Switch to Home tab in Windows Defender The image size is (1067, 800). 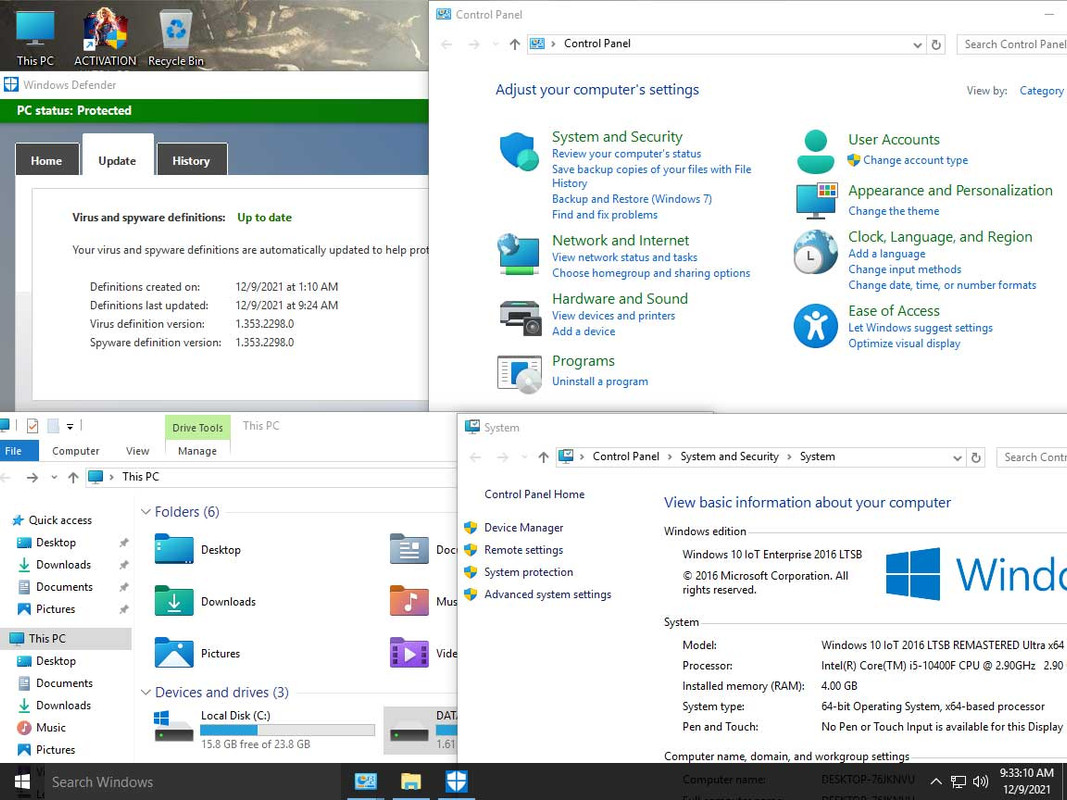click(x=46, y=161)
